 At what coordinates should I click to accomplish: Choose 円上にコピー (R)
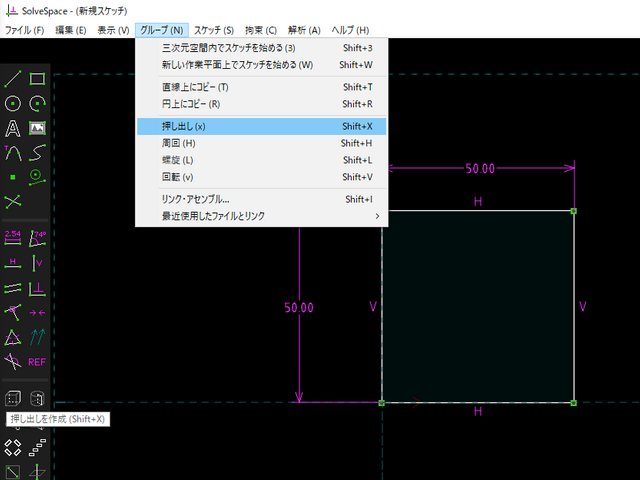tap(261, 104)
